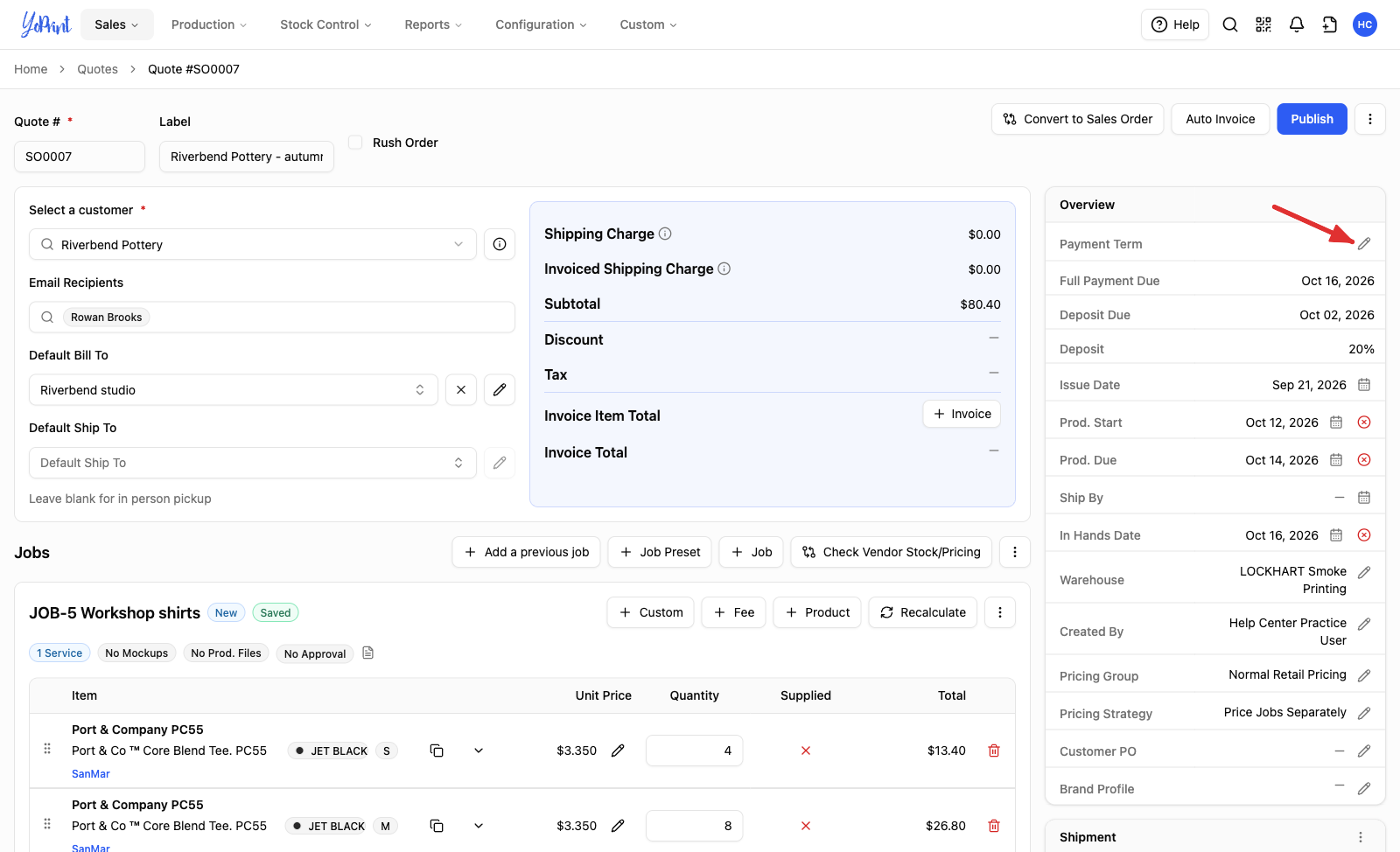Open the Default Ship To dropdown
Viewport: 1400px width, 852px height.
click(x=253, y=463)
